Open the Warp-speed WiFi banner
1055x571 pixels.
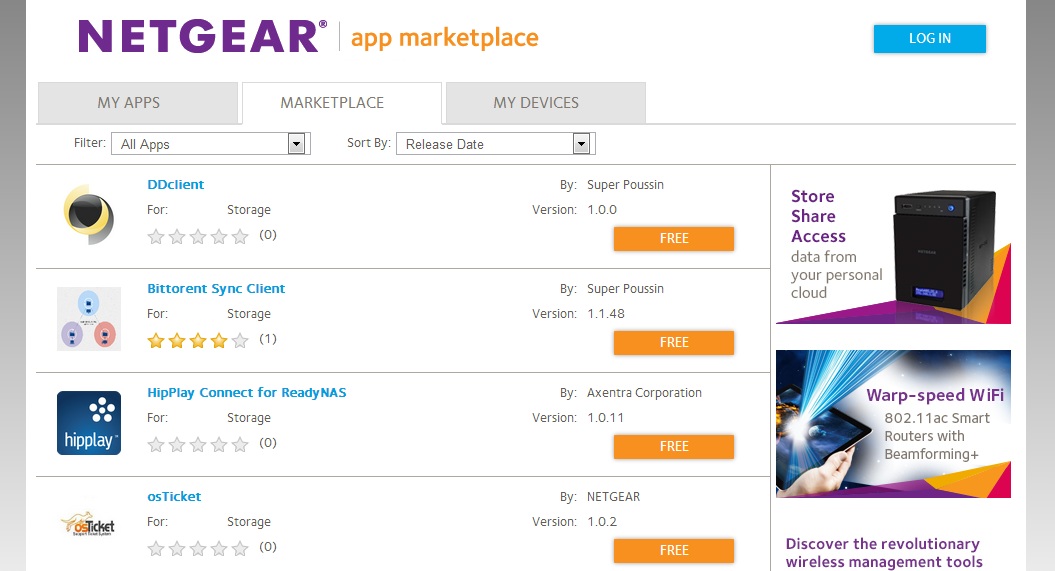click(x=893, y=424)
